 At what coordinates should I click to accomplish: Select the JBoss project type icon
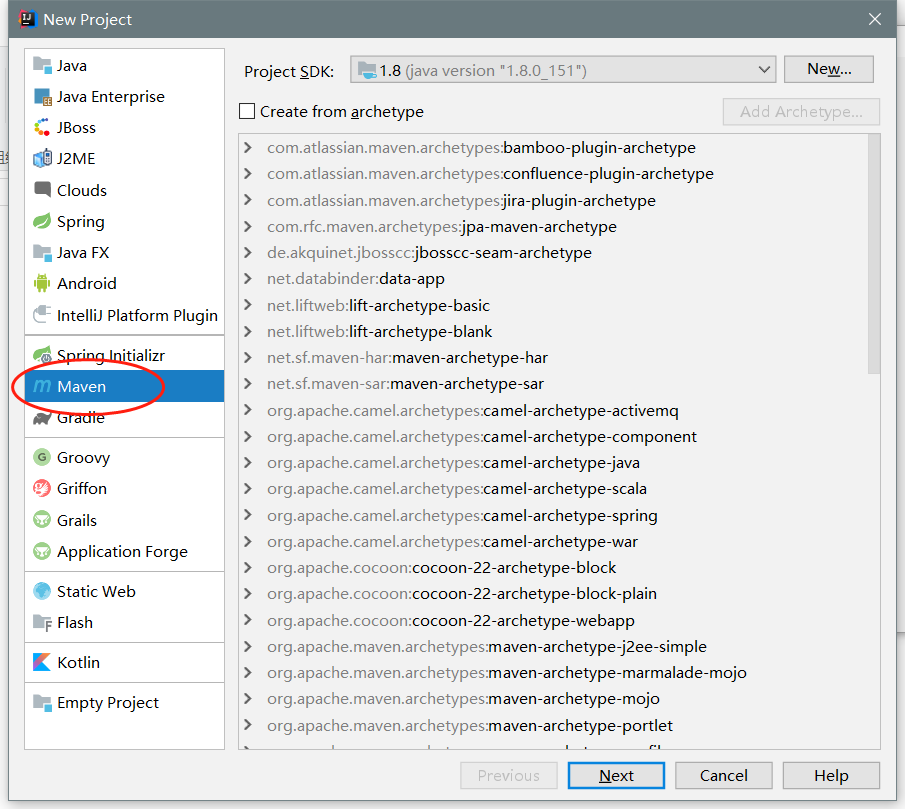pyautogui.click(x=42, y=128)
